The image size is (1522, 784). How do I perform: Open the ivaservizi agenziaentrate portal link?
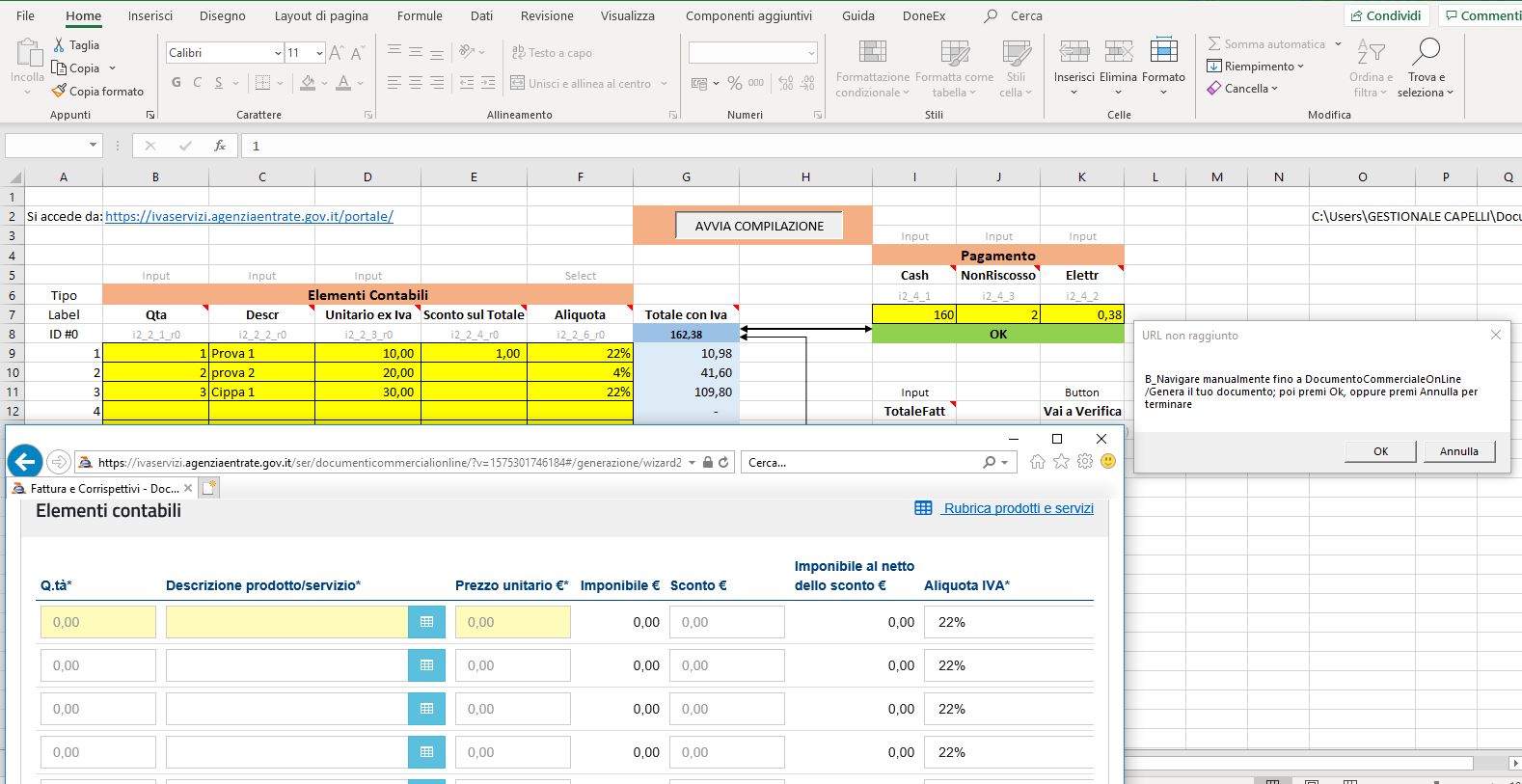point(249,216)
